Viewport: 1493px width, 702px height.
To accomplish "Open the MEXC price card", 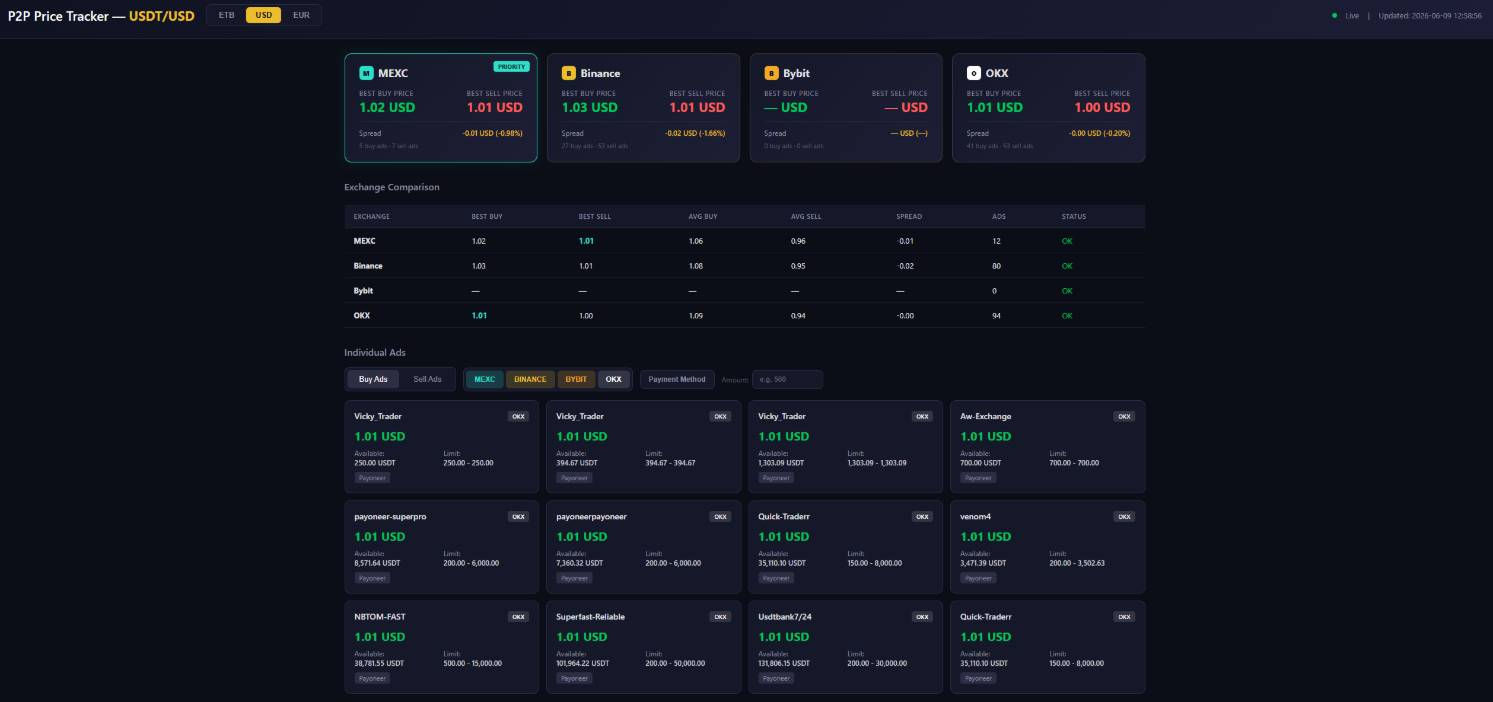I will pyautogui.click(x=441, y=107).
